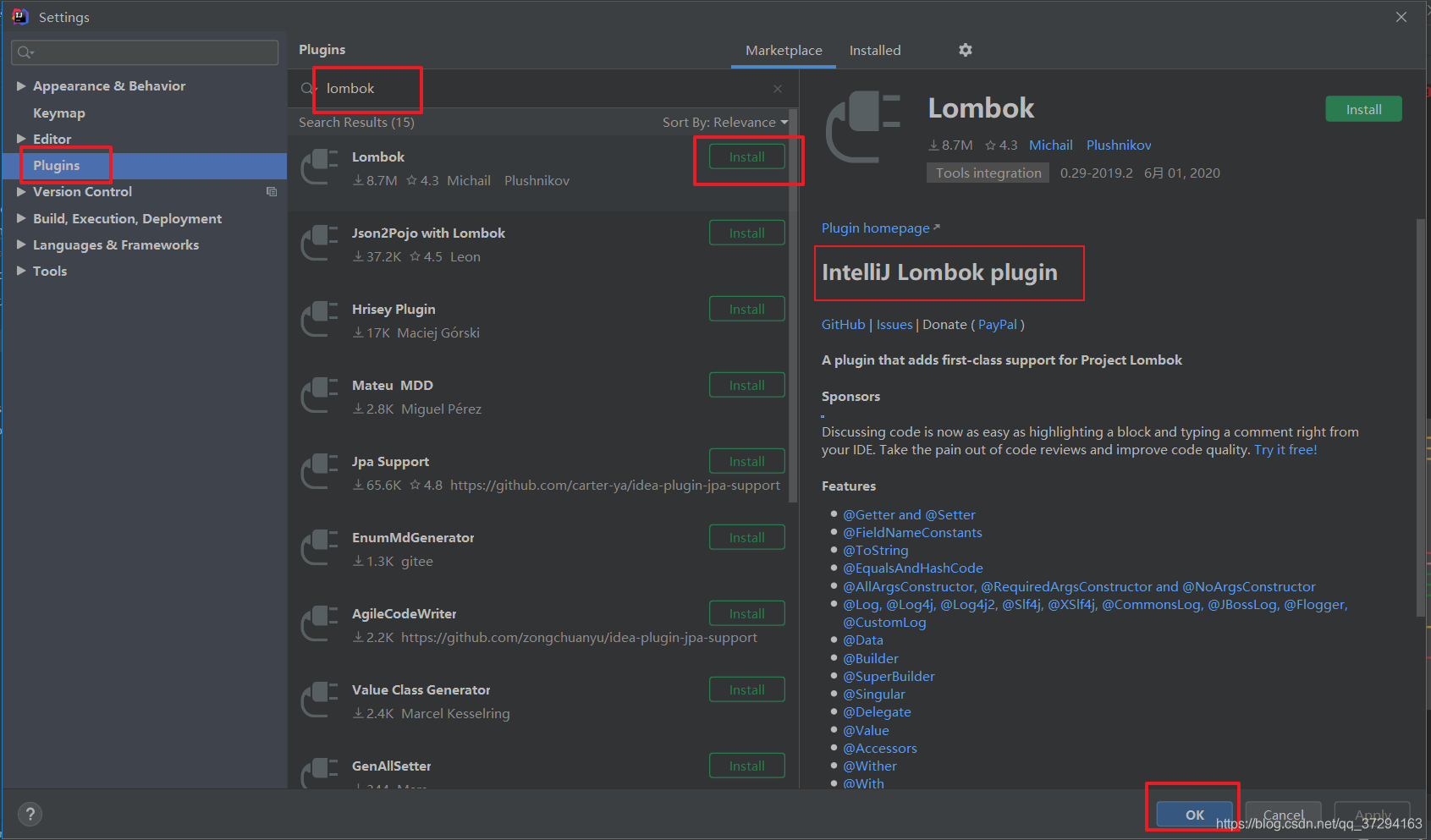Image resolution: width=1431 pixels, height=840 pixels.
Task: Open the @Data feature link
Action: [862, 640]
